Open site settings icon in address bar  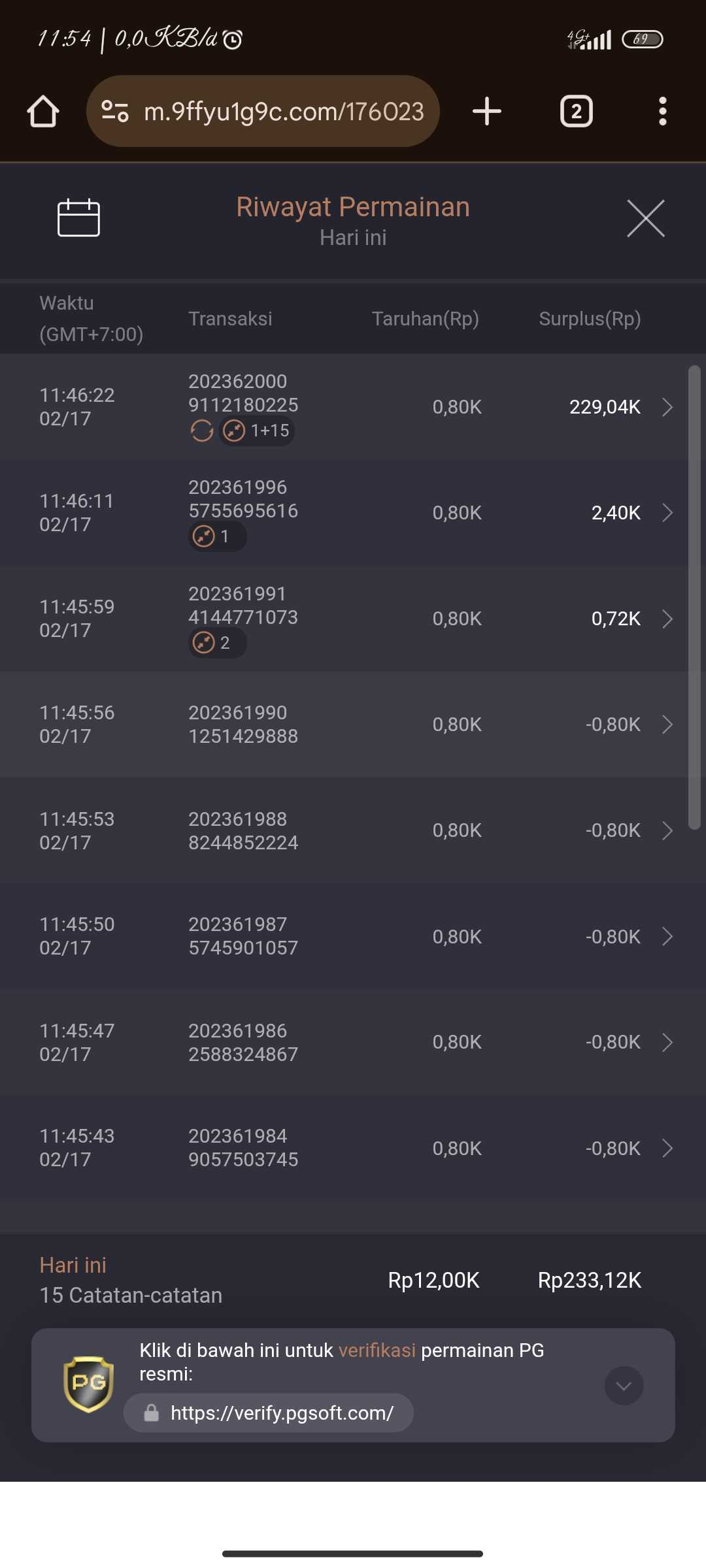click(x=115, y=111)
